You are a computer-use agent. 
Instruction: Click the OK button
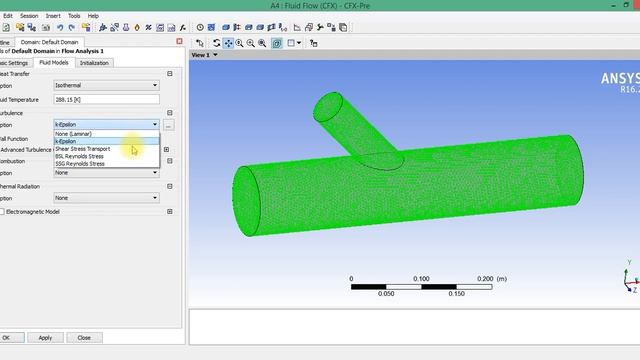coord(11,338)
